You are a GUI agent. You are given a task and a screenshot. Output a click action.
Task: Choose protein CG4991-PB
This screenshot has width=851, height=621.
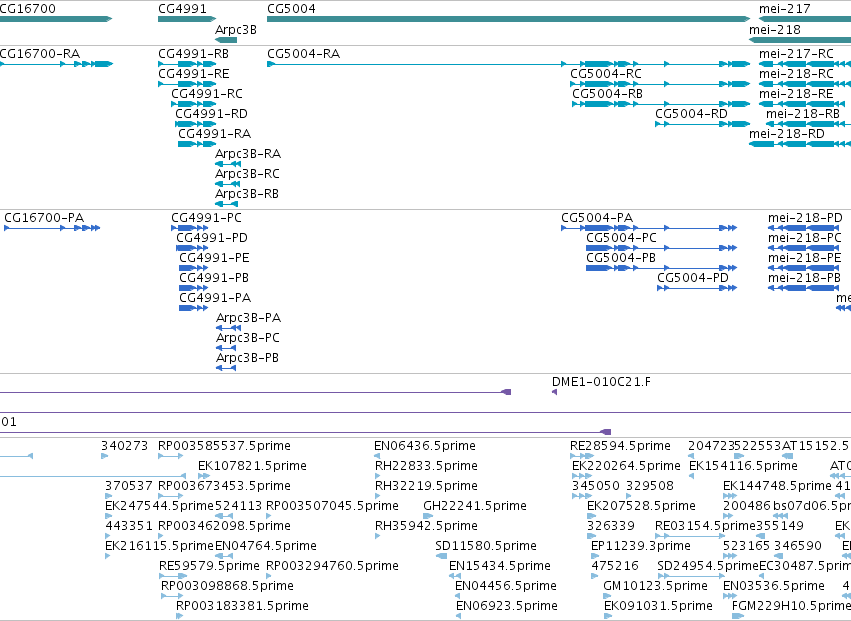pos(214,278)
